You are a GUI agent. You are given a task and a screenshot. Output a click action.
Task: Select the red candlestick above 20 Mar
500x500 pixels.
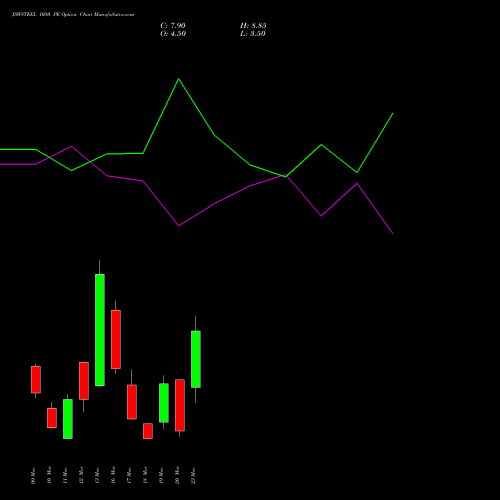[x=180, y=405]
